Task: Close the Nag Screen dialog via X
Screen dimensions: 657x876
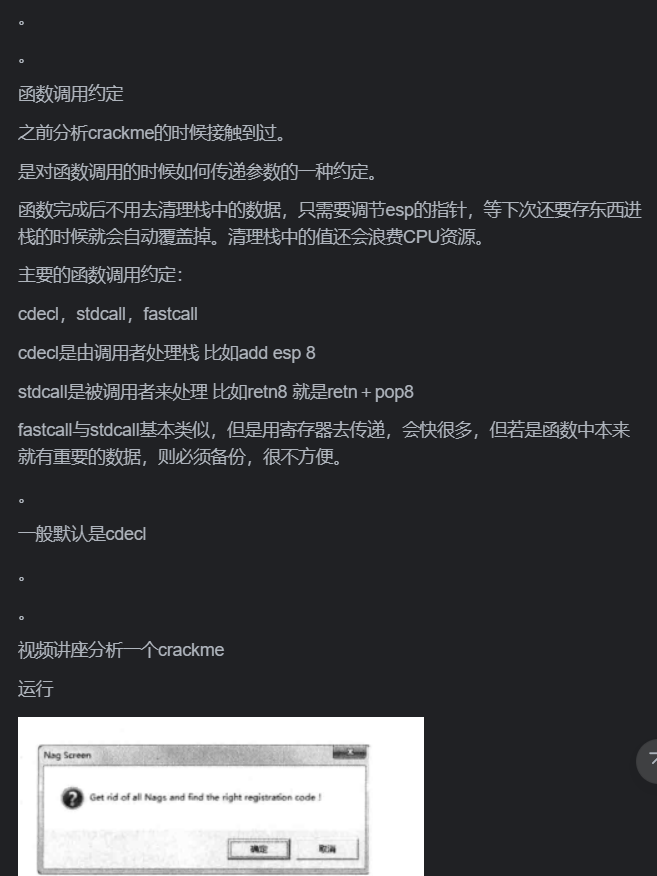Action: pos(350,753)
